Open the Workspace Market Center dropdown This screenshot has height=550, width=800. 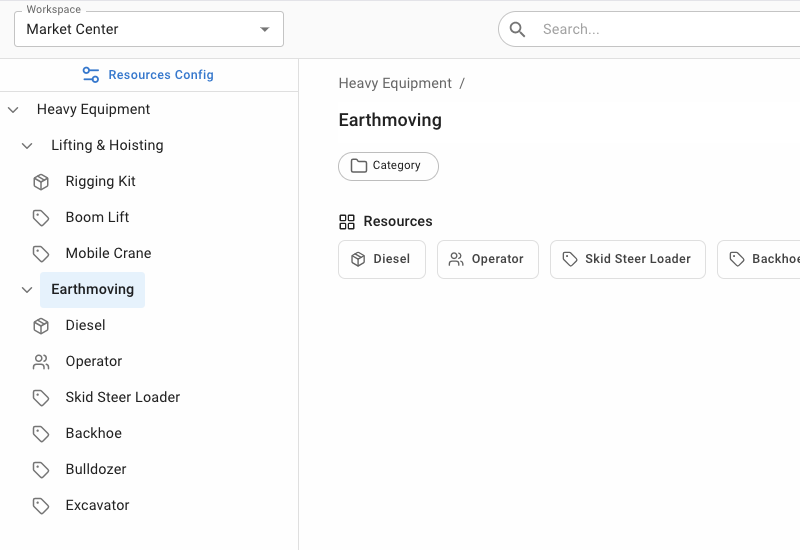149,29
